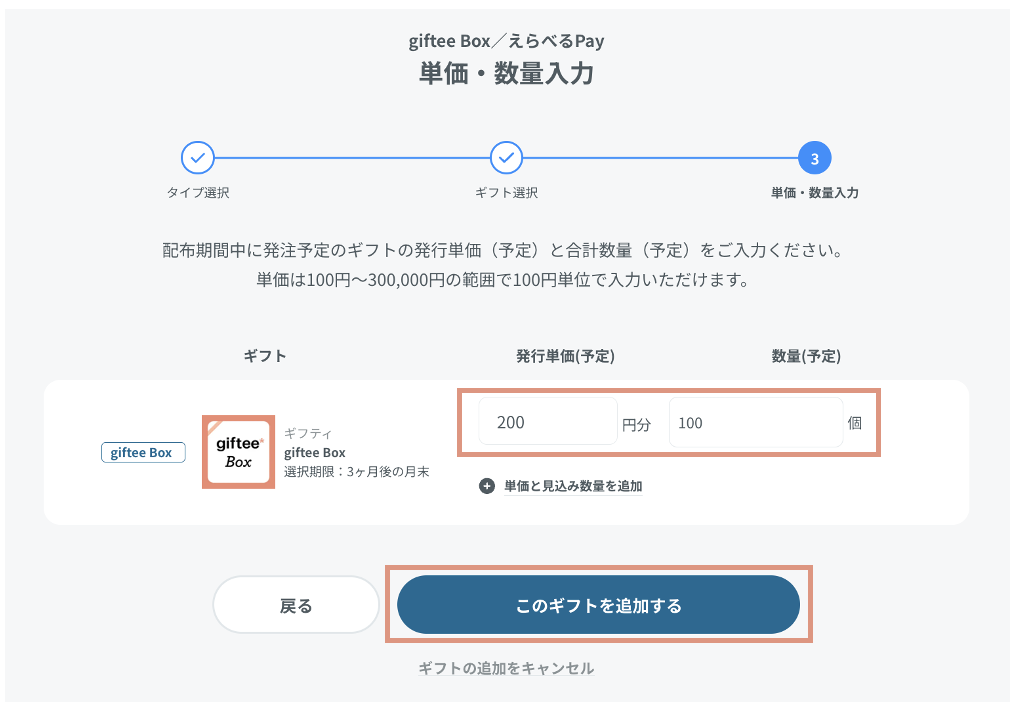Click the ギフト column header
Screen dimensions: 1020x718
[265, 356]
